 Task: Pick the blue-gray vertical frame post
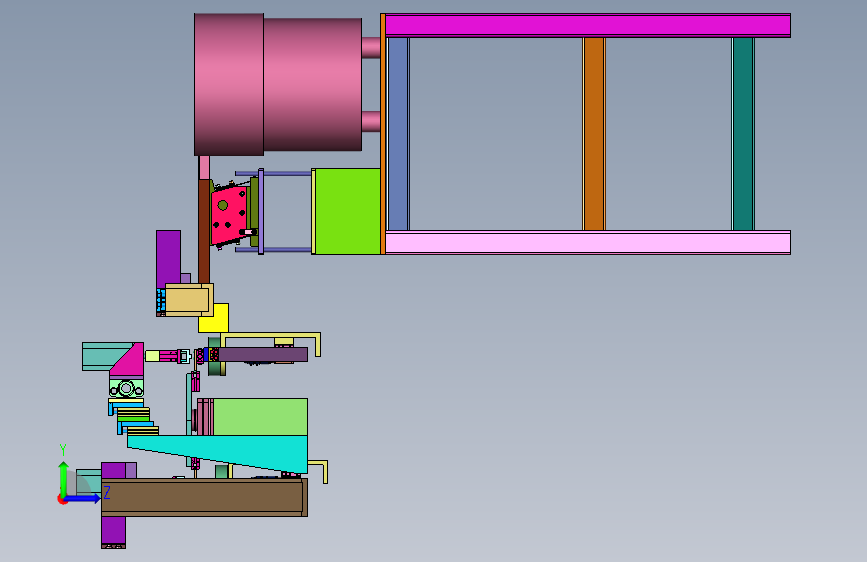pos(398,134)
